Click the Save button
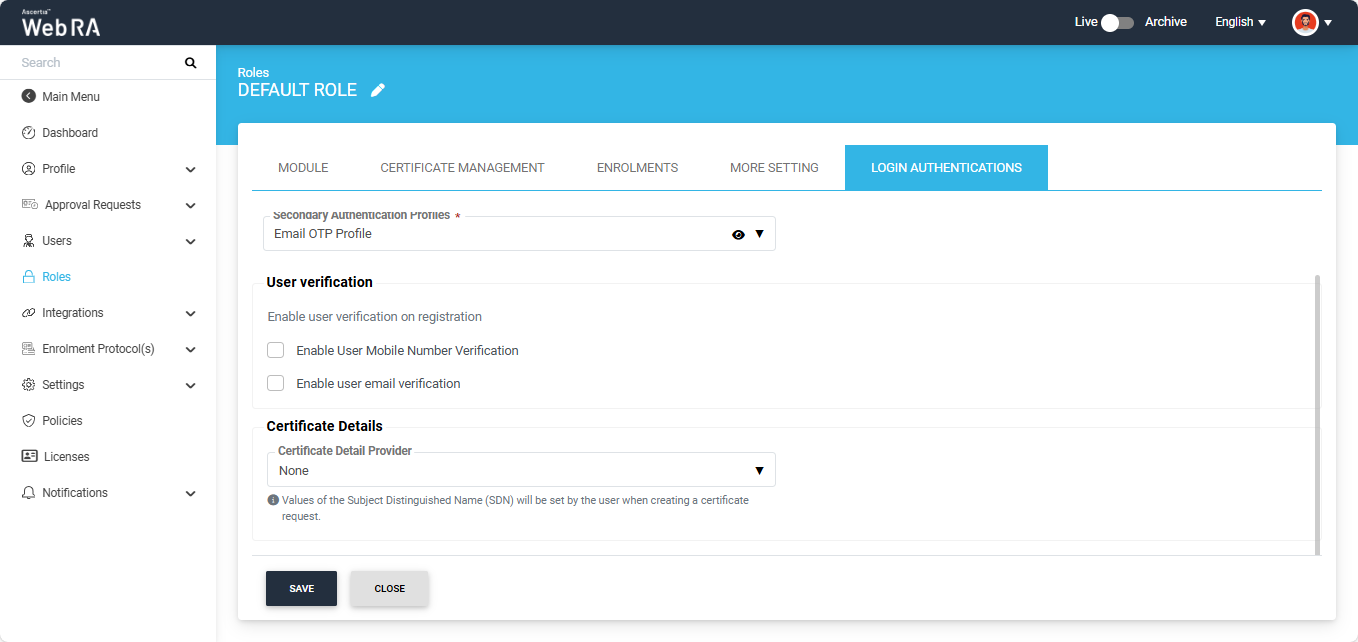1358x642 pixels. (301, 589)
